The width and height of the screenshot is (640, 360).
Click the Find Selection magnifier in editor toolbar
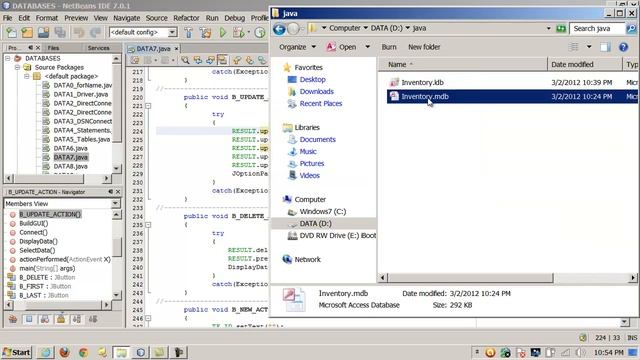click(185, 60)
